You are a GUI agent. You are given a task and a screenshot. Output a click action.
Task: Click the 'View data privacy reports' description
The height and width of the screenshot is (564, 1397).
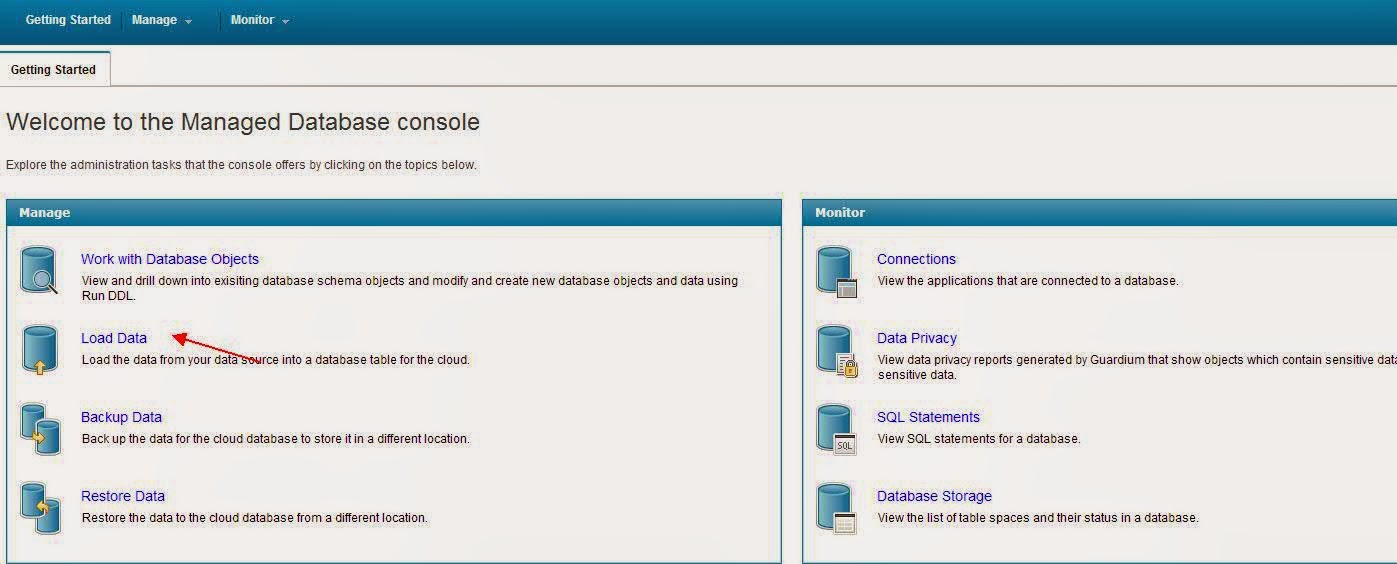[x=1137, y=367]
